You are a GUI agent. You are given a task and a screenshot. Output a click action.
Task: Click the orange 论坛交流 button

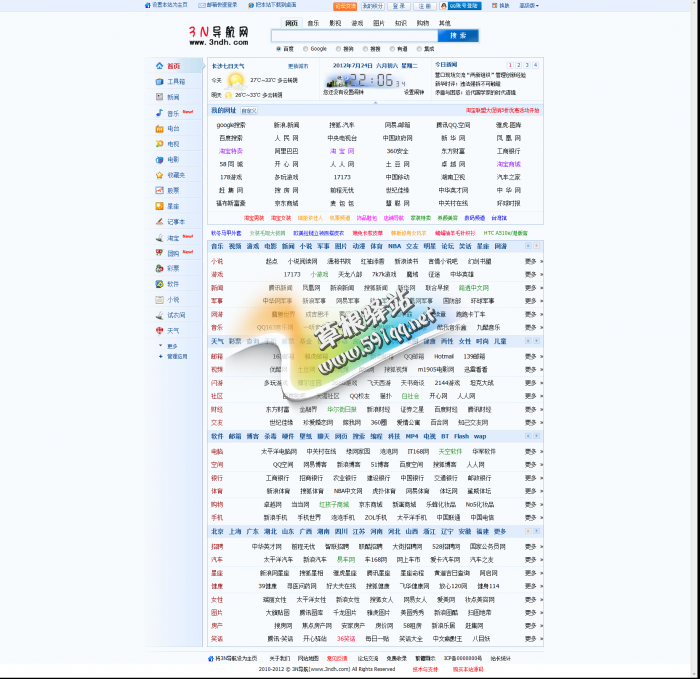(x=345, y=6)
